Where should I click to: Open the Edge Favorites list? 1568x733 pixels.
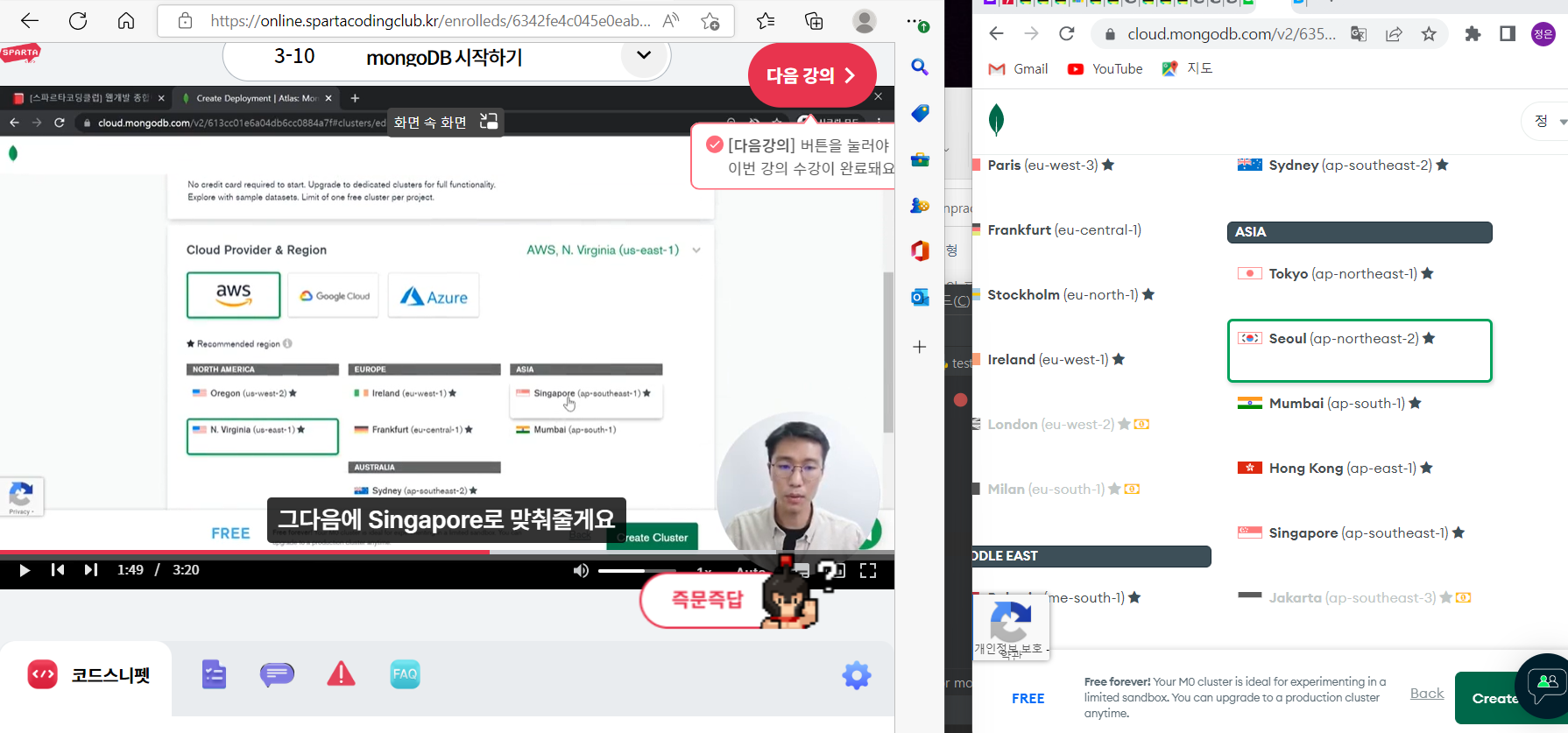pyautogui.click(x=766, y=21)
